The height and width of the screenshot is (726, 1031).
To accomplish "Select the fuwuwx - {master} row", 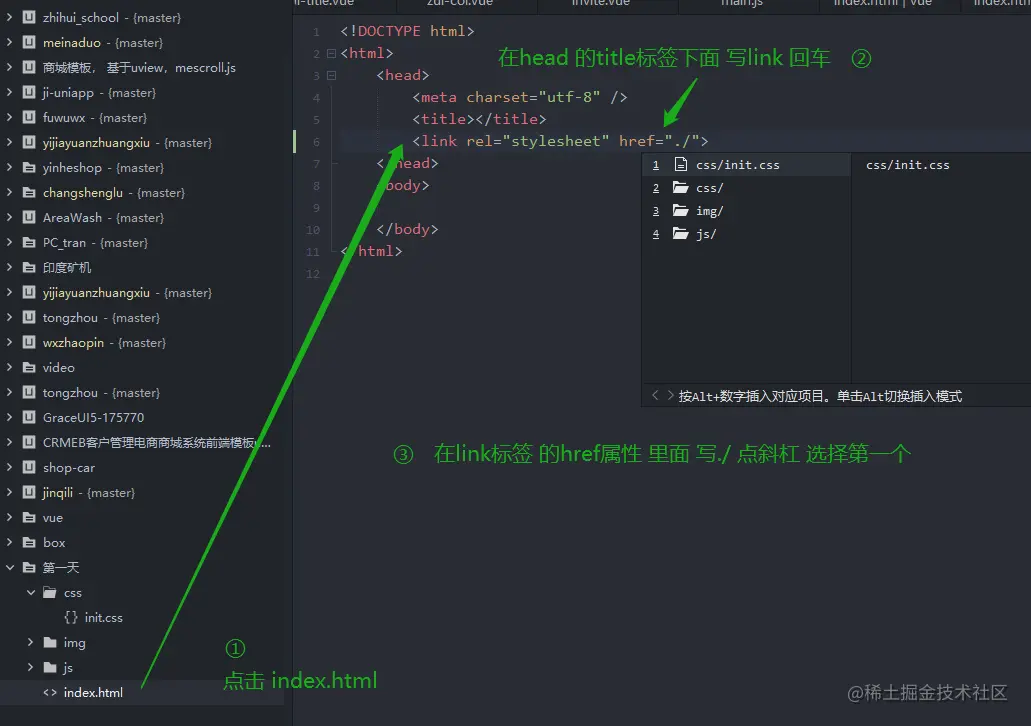I will point(142,117).
